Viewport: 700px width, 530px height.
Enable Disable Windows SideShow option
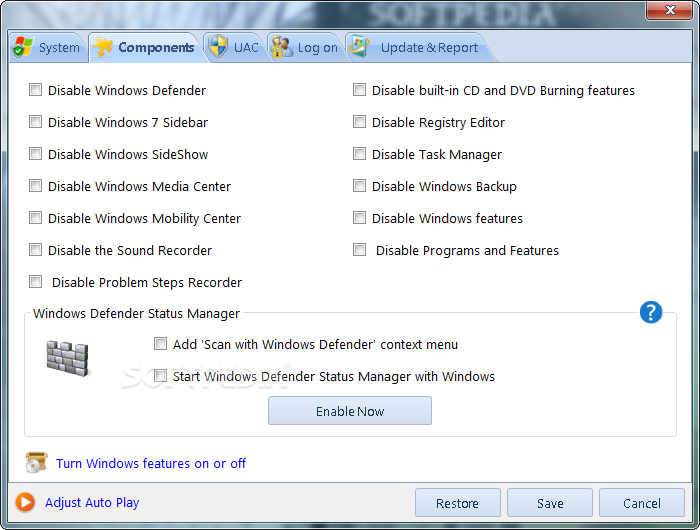click(x=35, y=154)
